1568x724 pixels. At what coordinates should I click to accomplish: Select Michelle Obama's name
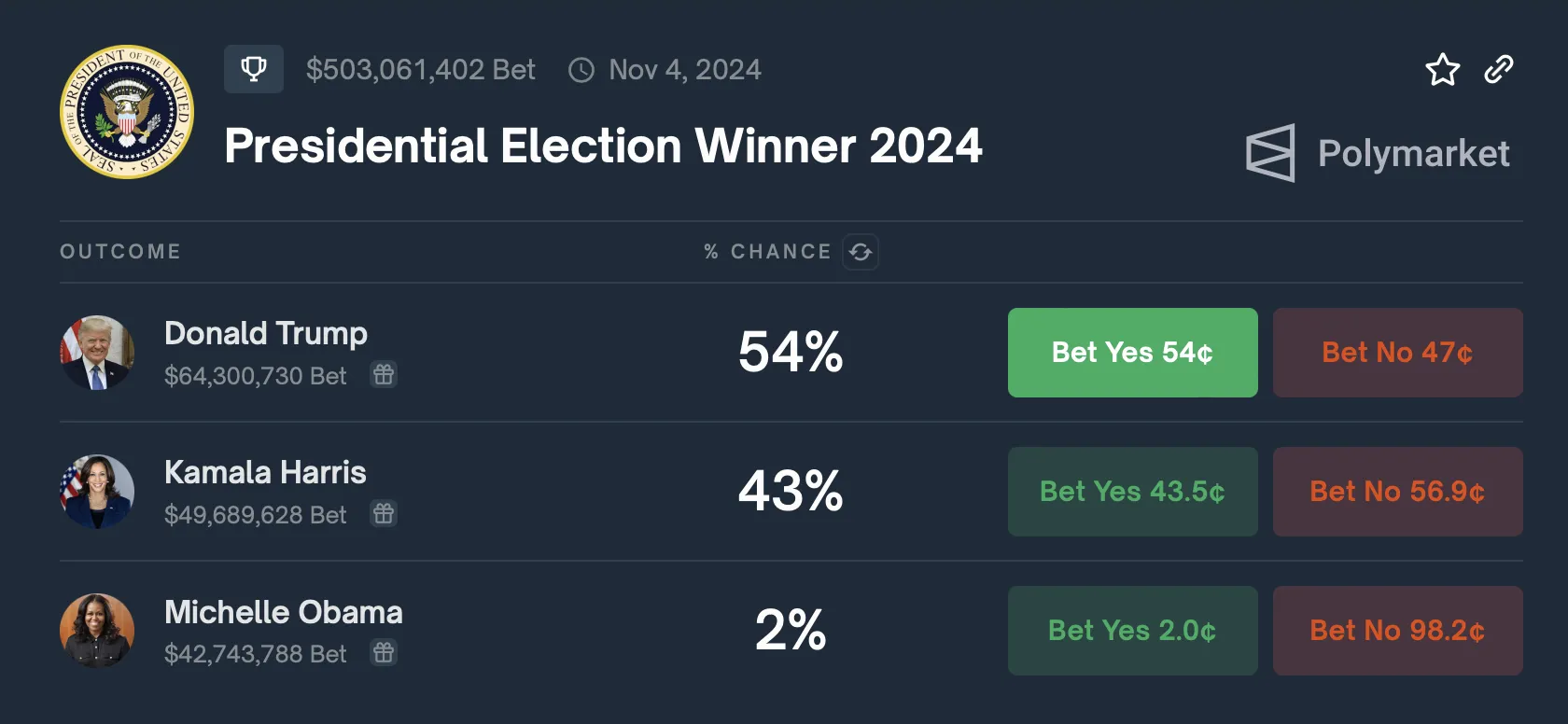[283, 612]
